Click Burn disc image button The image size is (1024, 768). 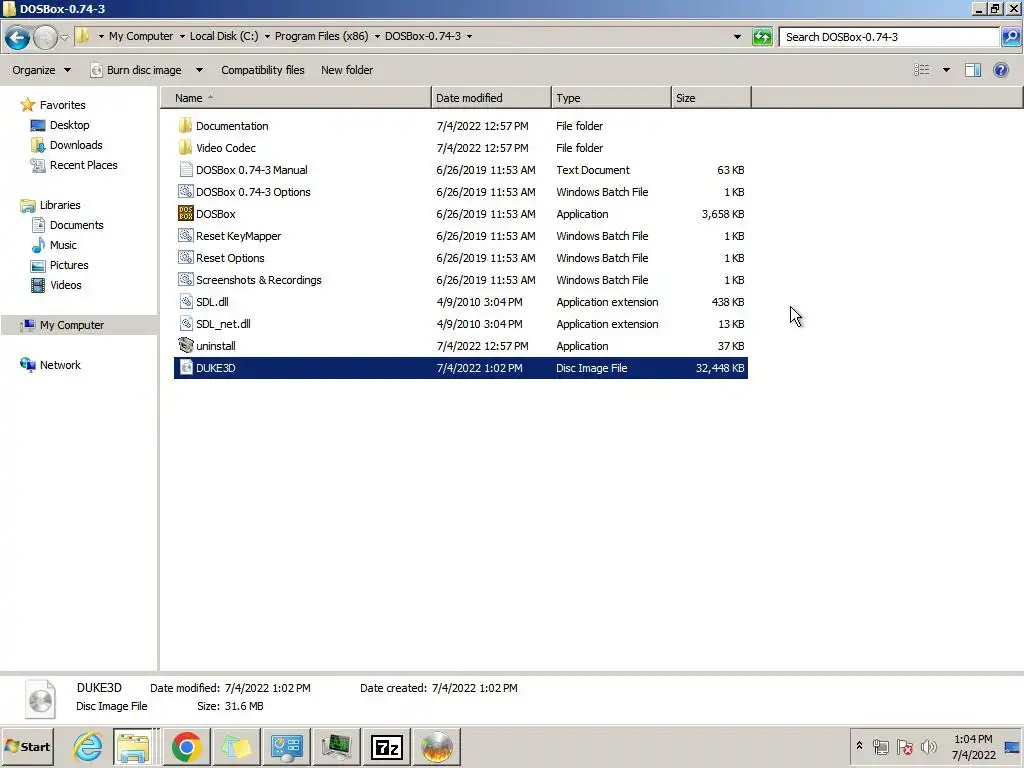[x=136, y=70]
